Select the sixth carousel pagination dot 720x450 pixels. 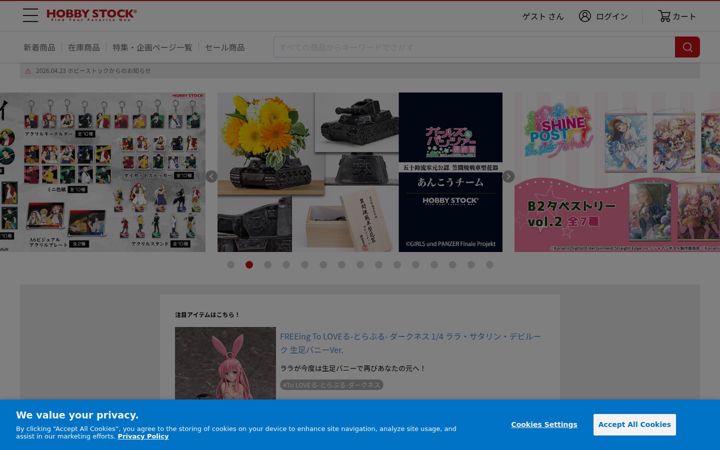pos(323,265)
